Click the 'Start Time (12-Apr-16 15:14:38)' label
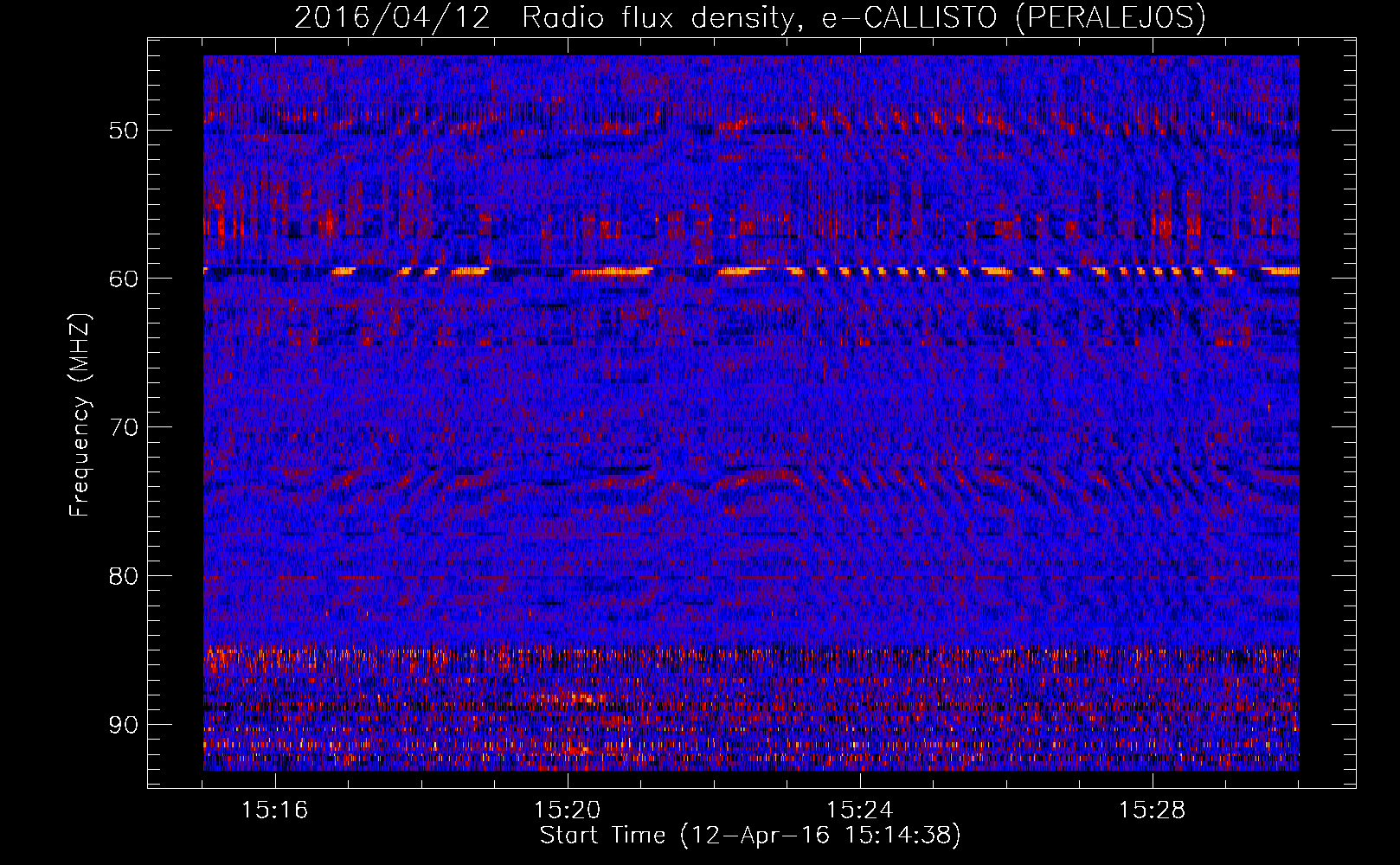 pos(750,836)
